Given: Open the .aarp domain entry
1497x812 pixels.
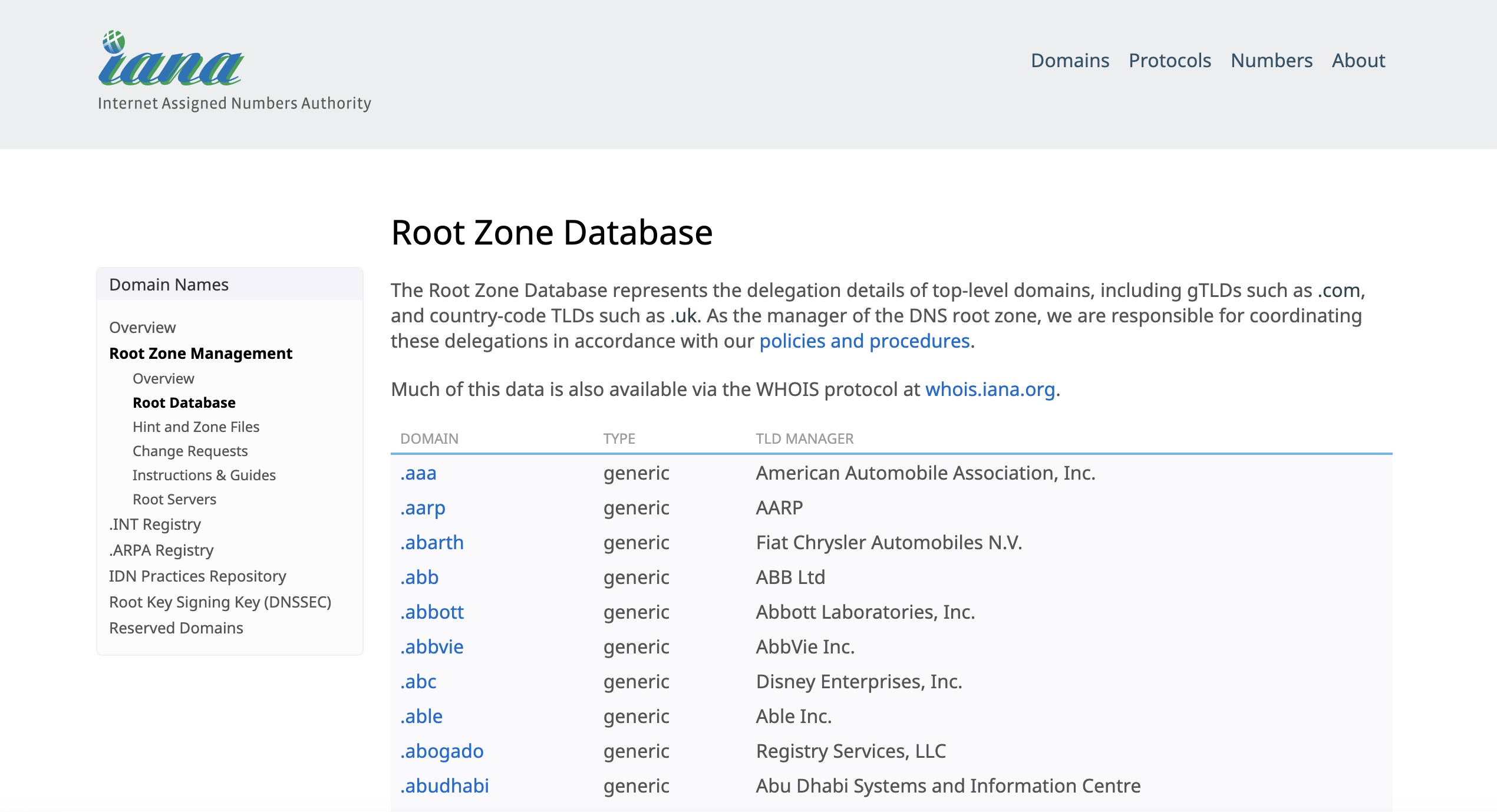Looking at the screenshot, I should coord(423,507).
